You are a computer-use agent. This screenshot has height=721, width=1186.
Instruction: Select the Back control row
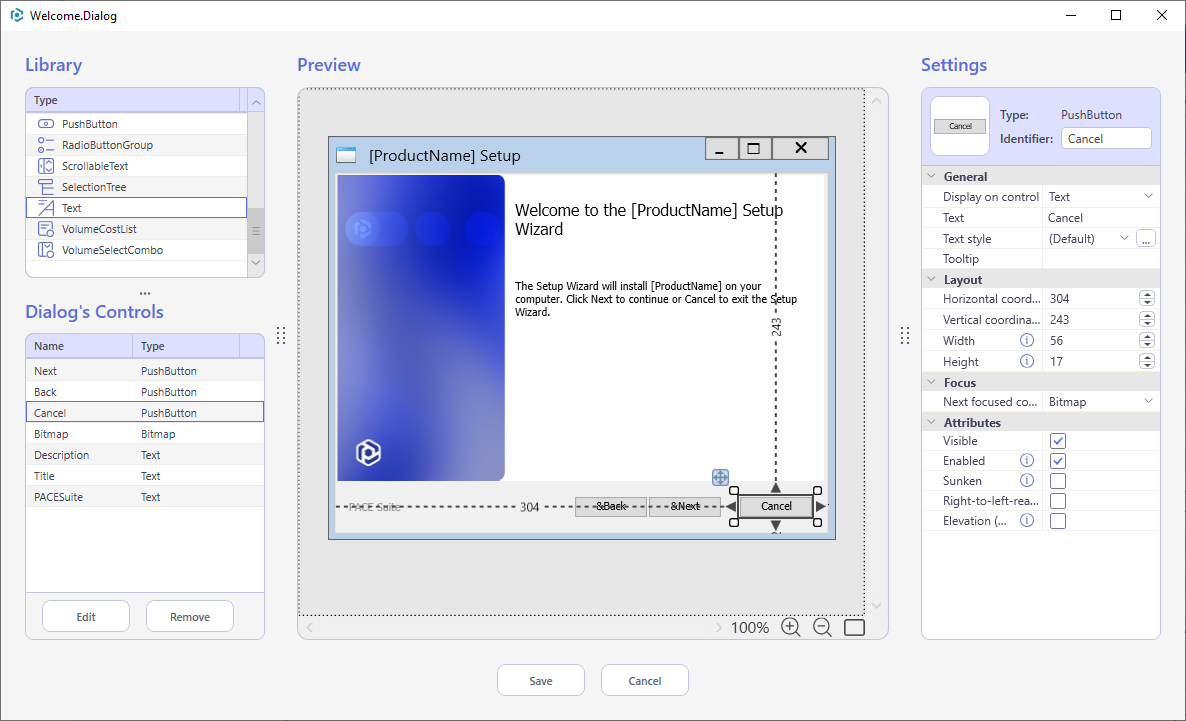(x=144, y=392)
